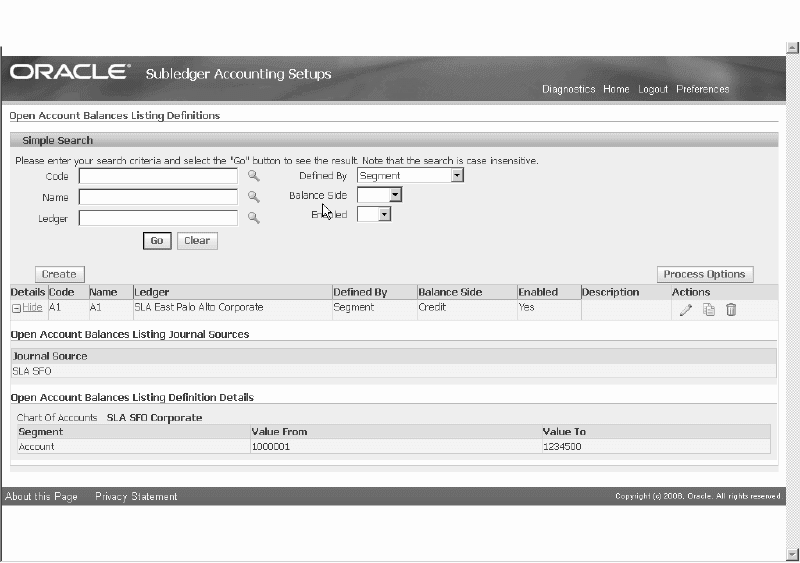Open Process Options
The image size is (800, 563).
pos(705,275)
